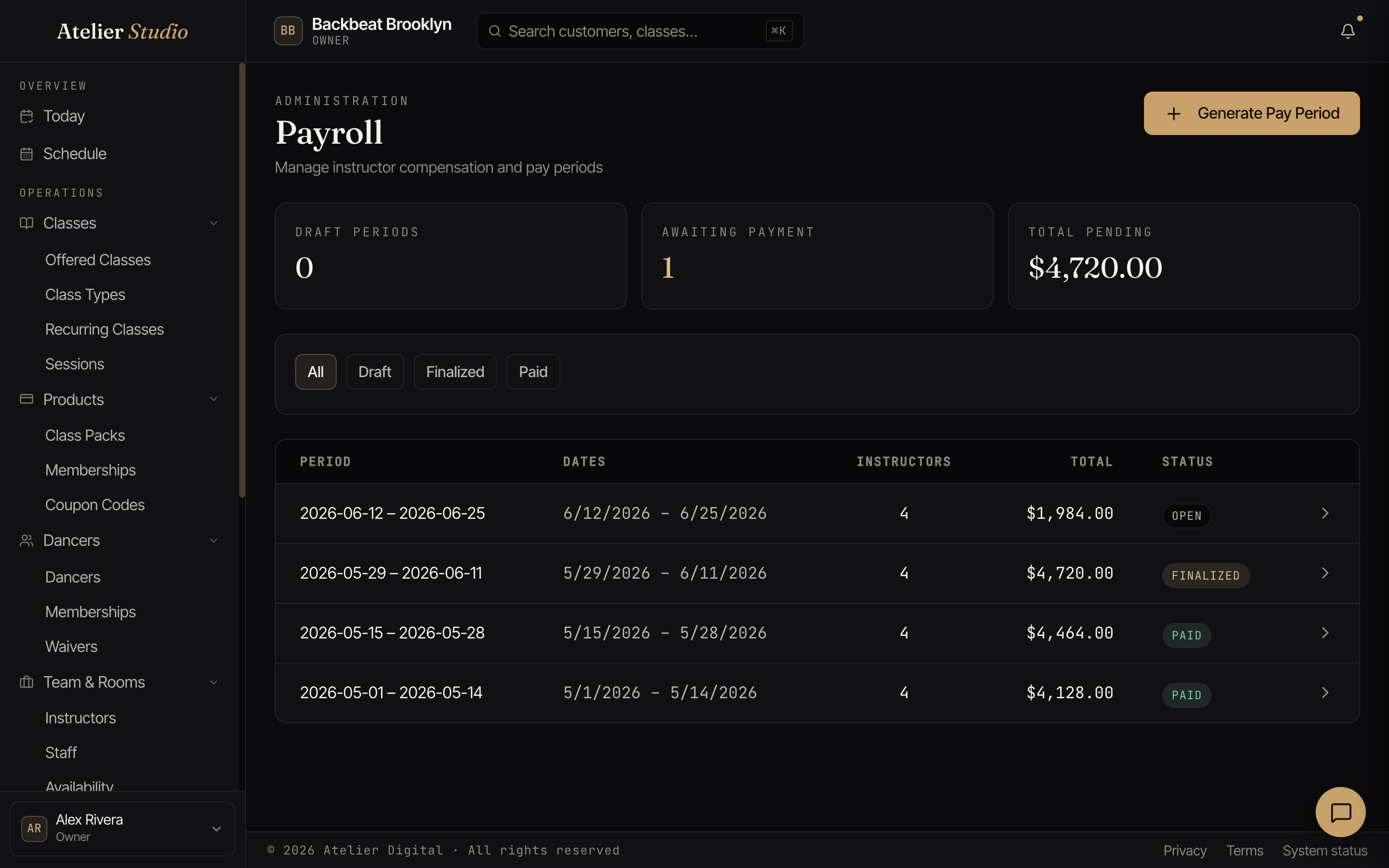Click Generate Pay Period button
The image size is (1389, 868).
coord(1251,114)
